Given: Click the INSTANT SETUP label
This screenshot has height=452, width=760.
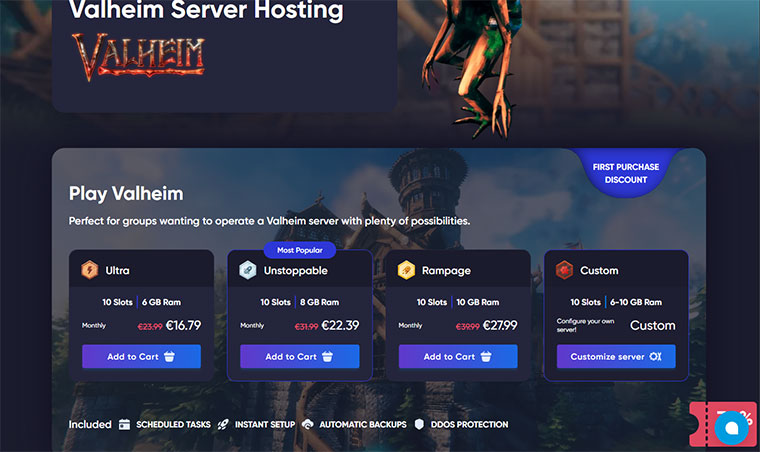Looking at the screenshot, I should 265,424.
